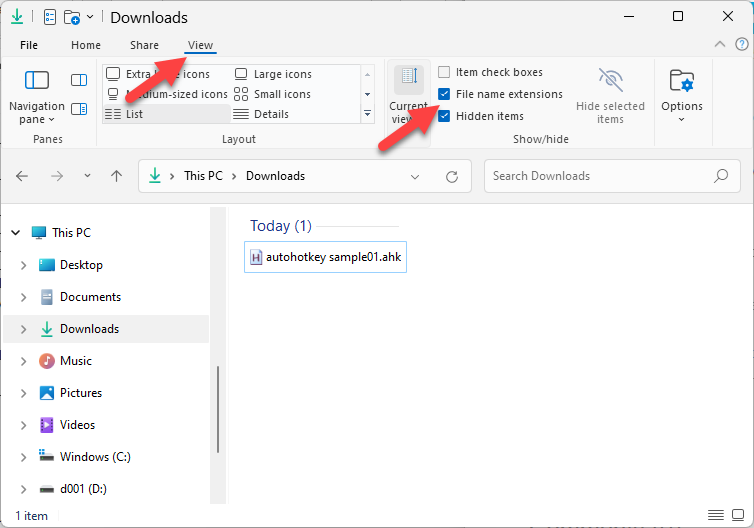
Task: Collapse the ribbon with the up chevron
Action: tap(720, 44)
